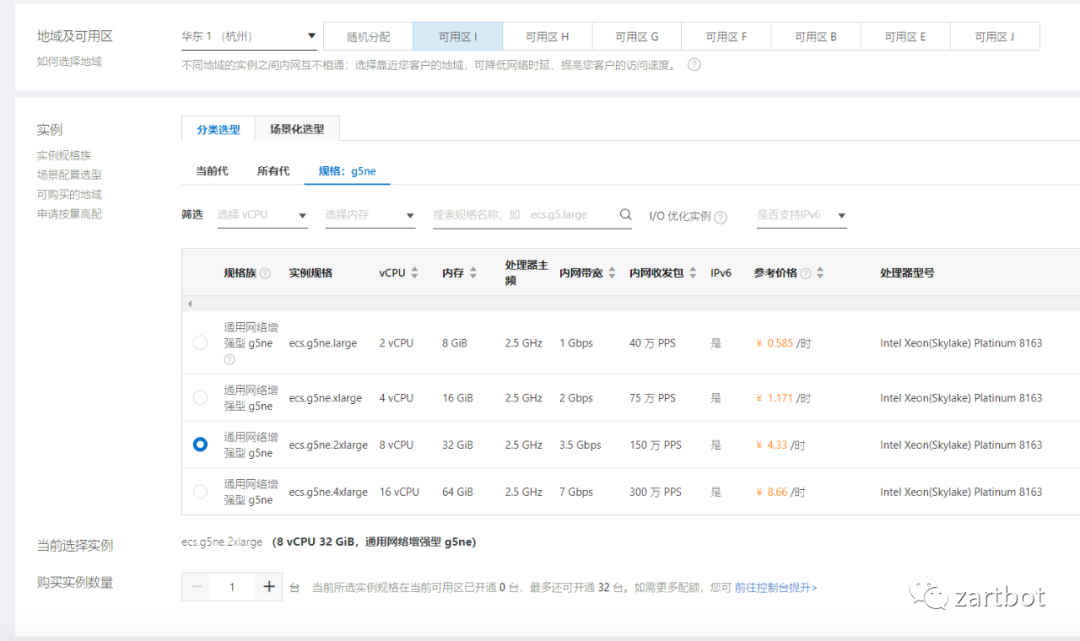Click the help icon beside 规格族 header
The height and width of the screenshot is (641, 1080).
(265, 273)
